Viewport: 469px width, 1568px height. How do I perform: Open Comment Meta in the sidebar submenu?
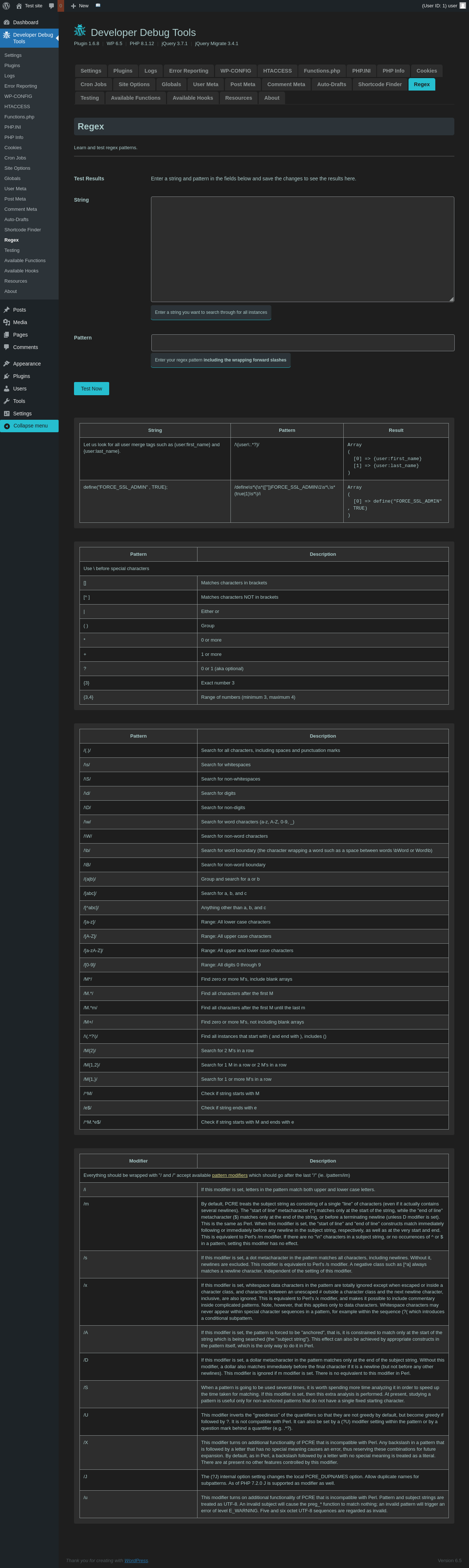[21, 209]
